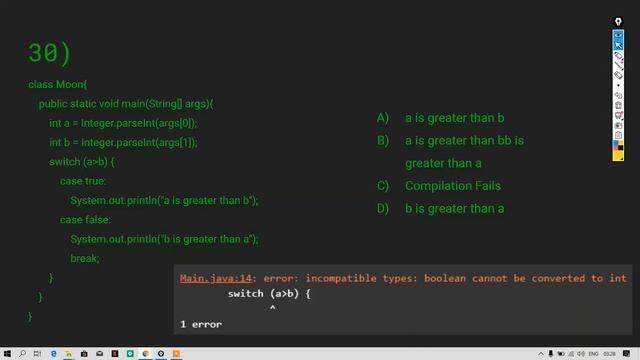Viewport: 640px width, 360px height.
Task: Open the dark red app on taskbar
Action: pyautogui.click(x=115, y=353)
